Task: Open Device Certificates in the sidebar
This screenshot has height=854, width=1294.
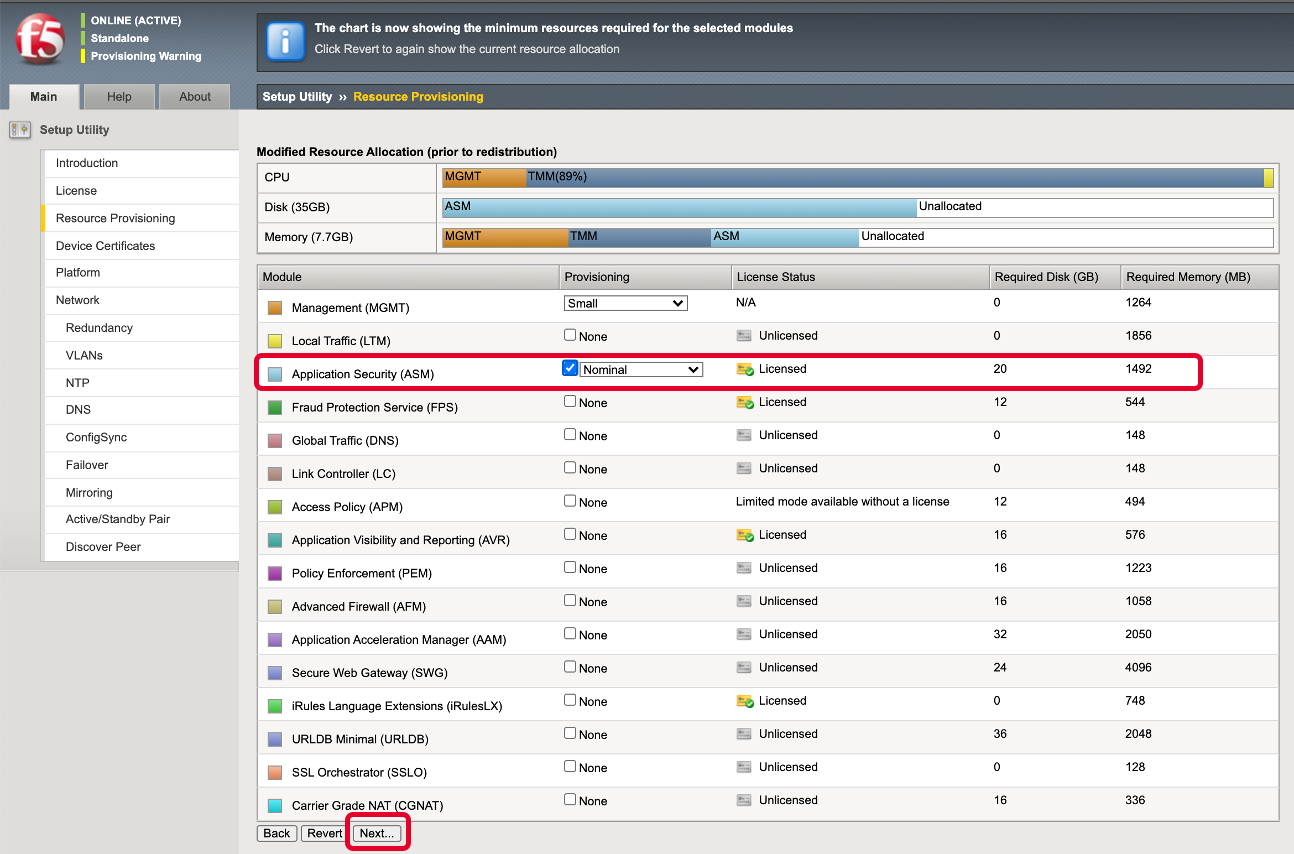Action: (105, 246)
